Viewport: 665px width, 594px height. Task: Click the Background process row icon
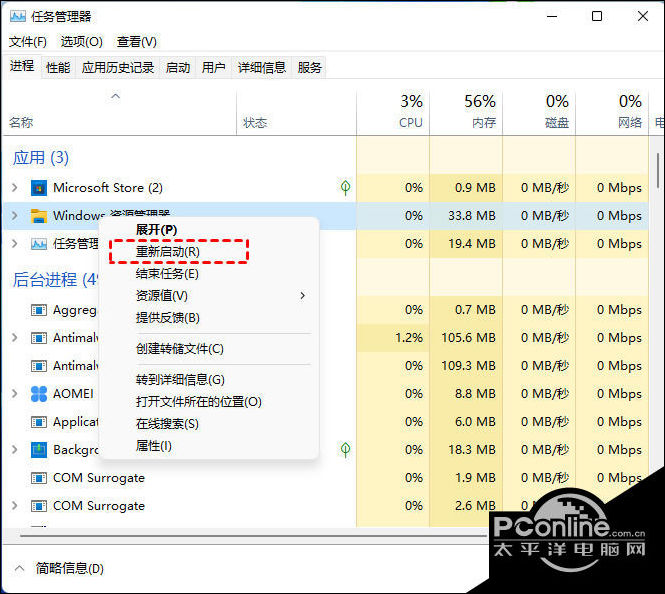tap(39, 450)
